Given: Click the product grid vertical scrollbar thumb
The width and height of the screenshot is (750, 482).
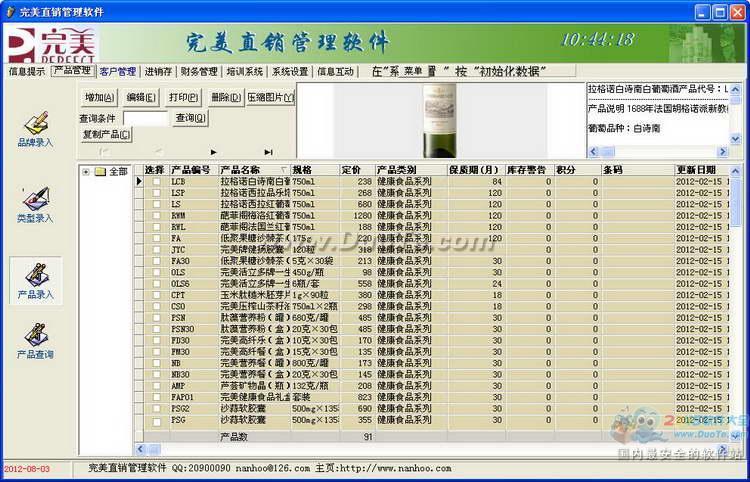Looking at the screenshot, I should 736,201.
